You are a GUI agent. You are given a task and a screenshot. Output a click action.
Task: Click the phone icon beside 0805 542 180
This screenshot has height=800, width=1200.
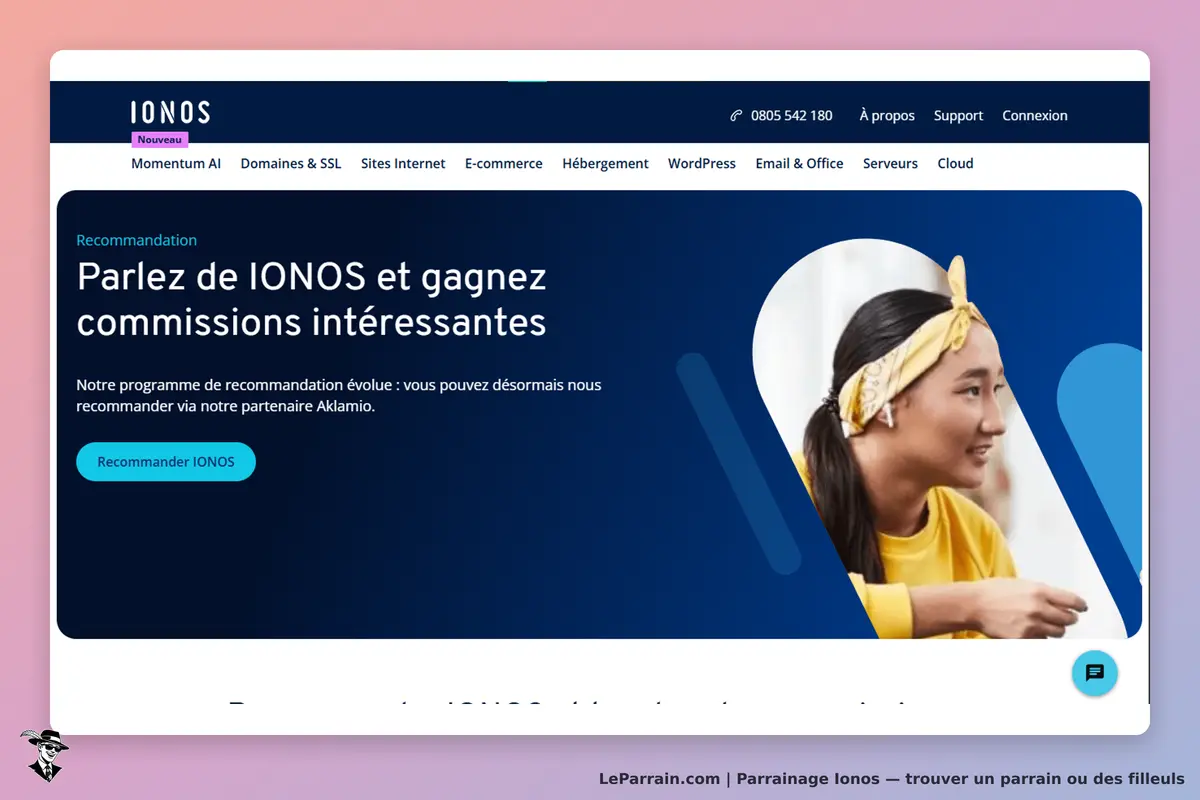[x=737, y=116]
